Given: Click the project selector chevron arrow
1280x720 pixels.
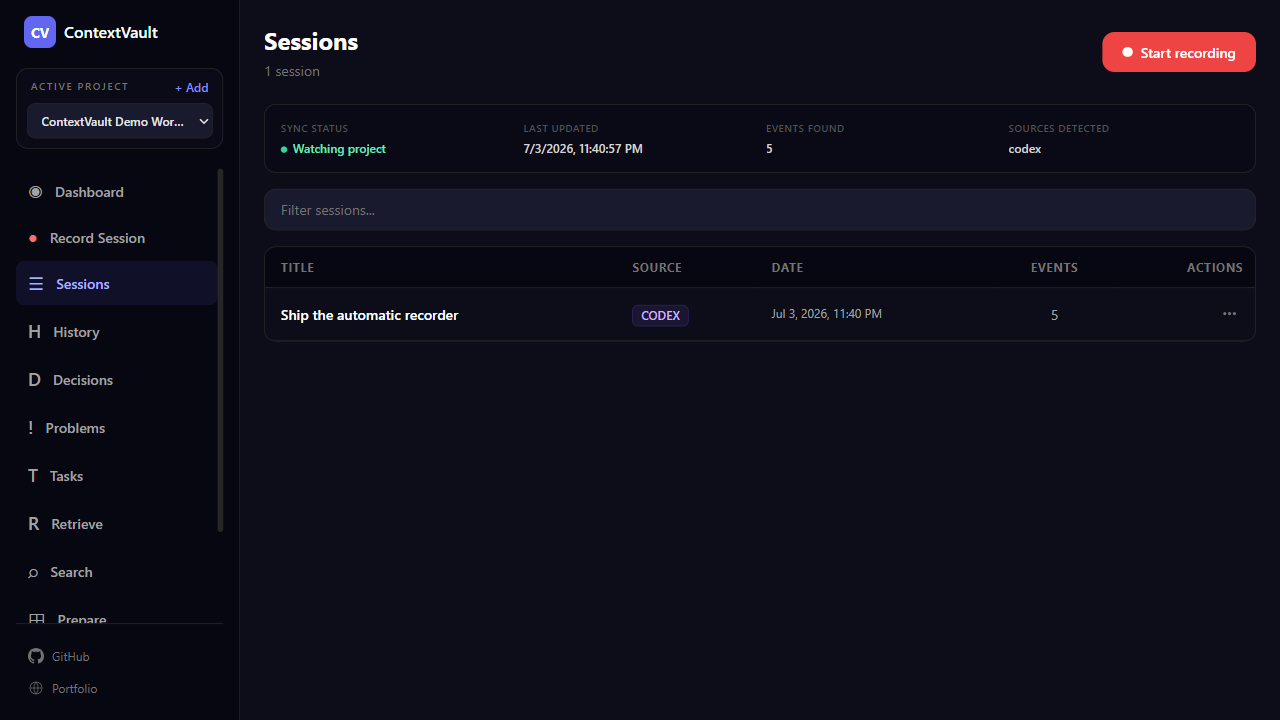Looking at the screenshot, I should tap(204, 121).
